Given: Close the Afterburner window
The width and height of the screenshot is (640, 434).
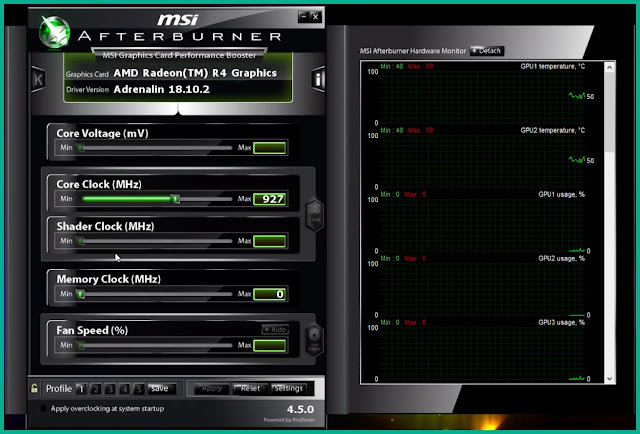Looking at the screenshot, I should (x=316, y=17).
